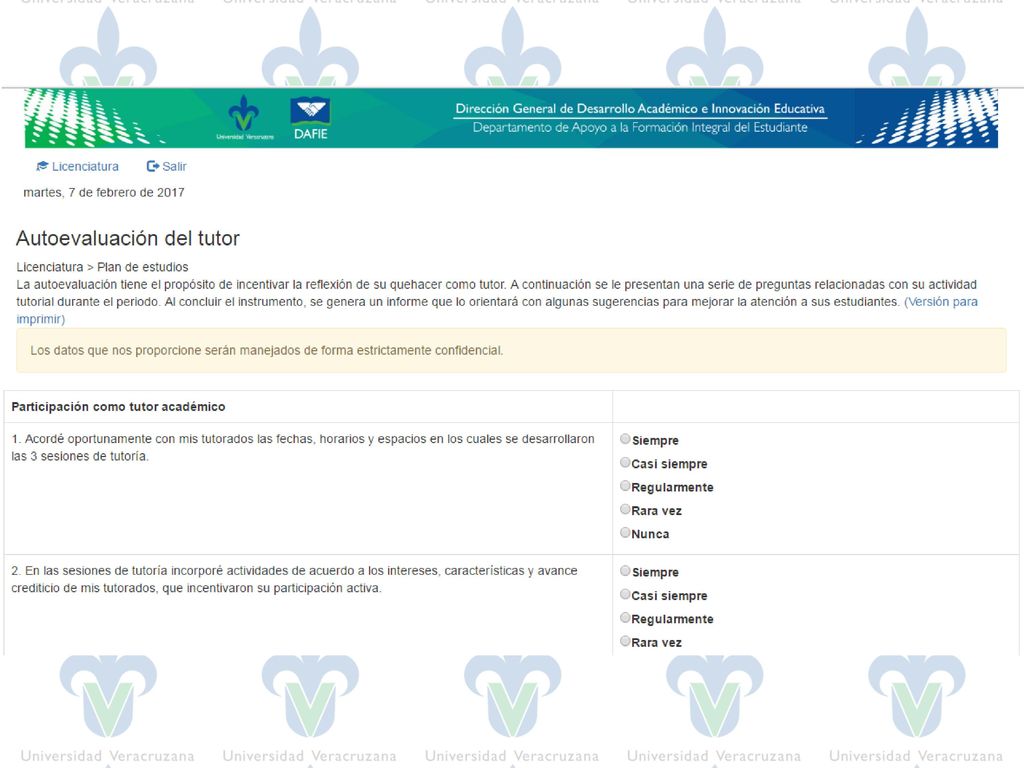
Task: Click the graduation cap icon beside Licenciatura
Action: [42, 167]
